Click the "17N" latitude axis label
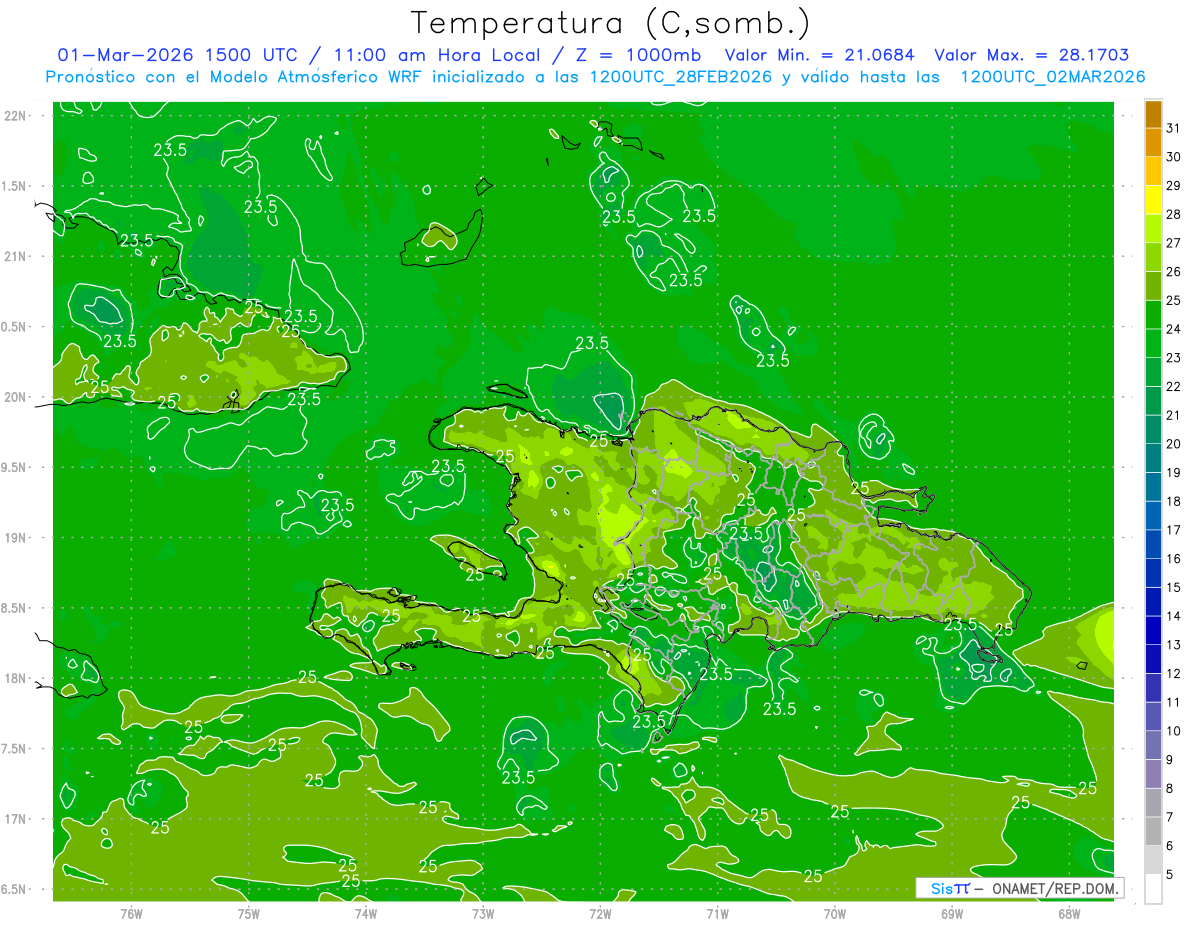 (x=16, y=819)
